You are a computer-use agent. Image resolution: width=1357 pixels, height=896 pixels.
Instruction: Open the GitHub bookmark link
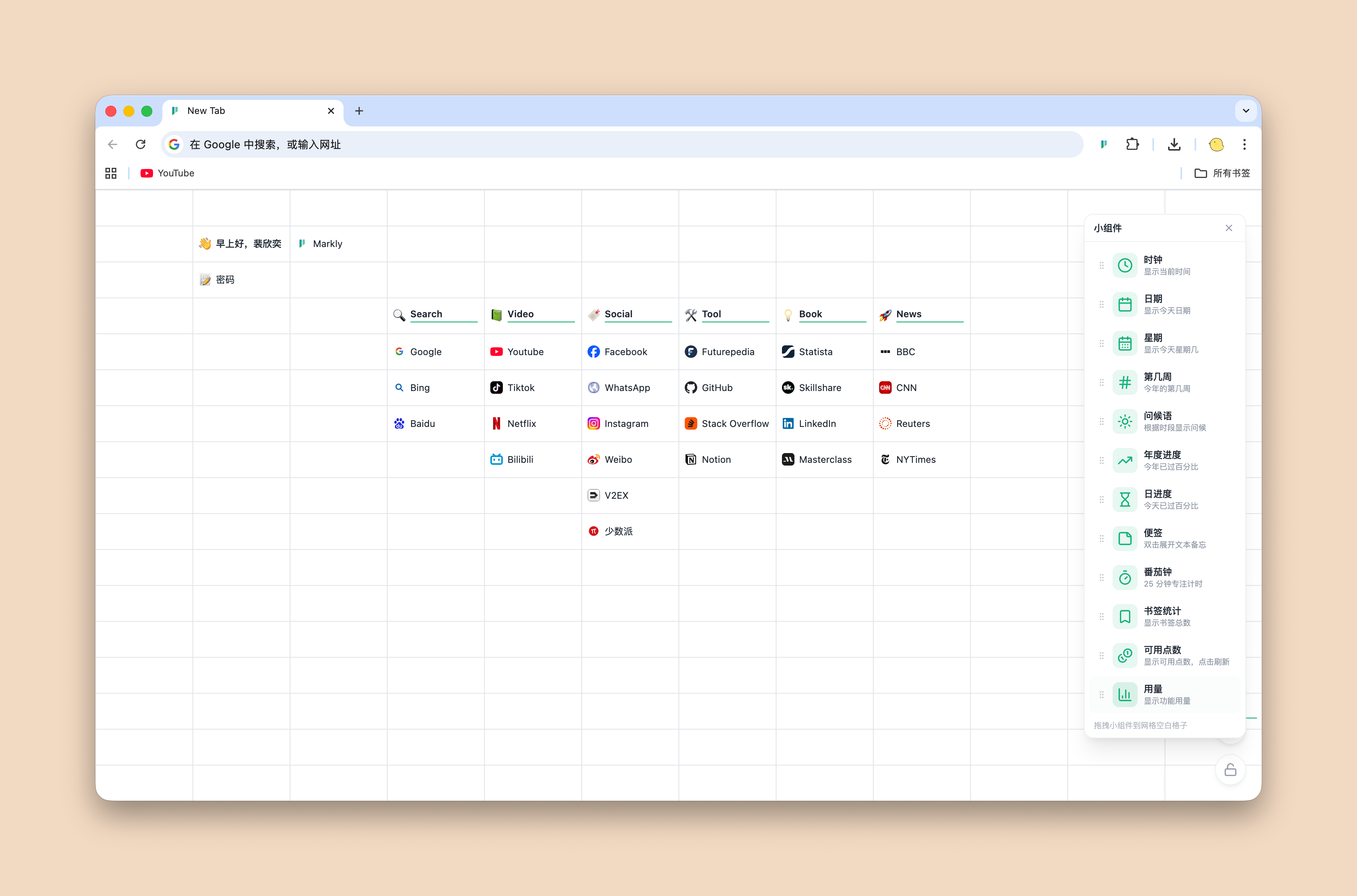pyautogui.click(x=716, y=388)
